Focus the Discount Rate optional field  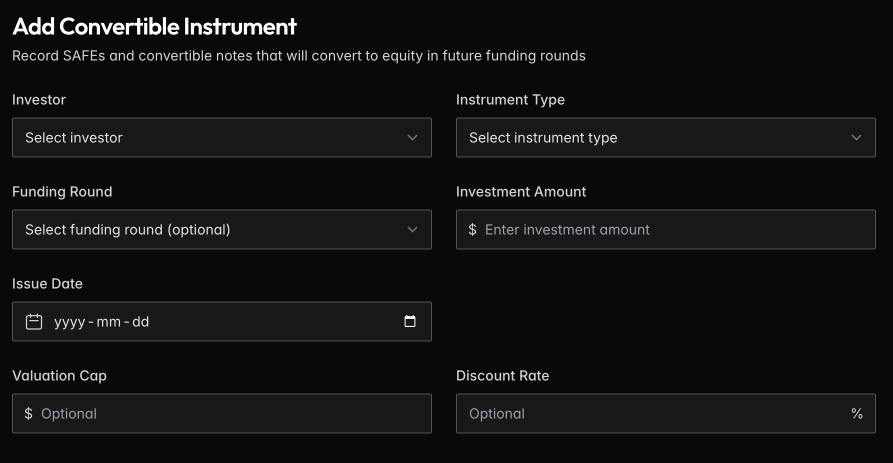(x=650, y=414)
